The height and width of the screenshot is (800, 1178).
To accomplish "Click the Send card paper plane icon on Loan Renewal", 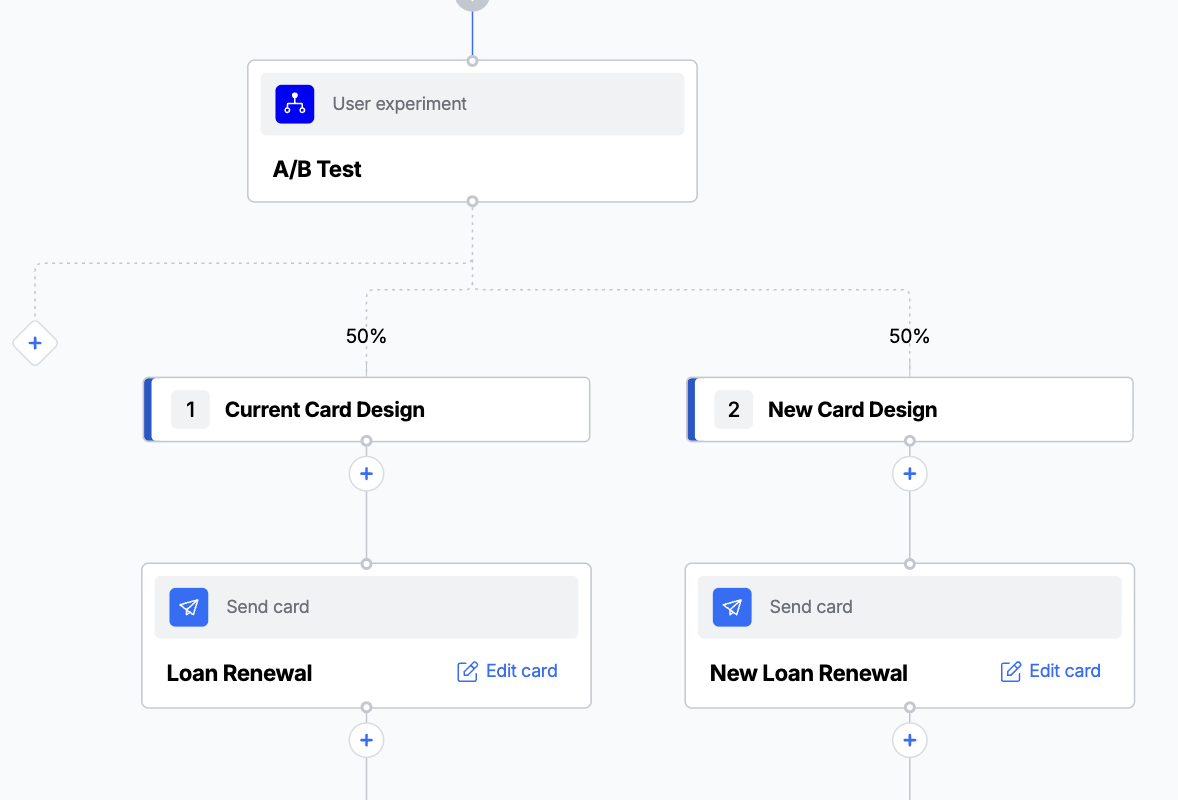I will pyautogui.click(x=188, y=607).
